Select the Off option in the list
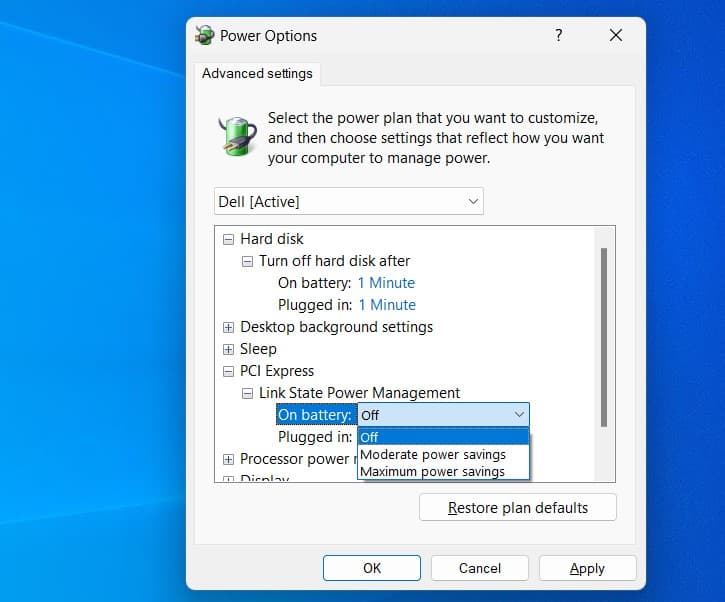The image size is (725, 602). pyautogui.click(x=442, y=437)
